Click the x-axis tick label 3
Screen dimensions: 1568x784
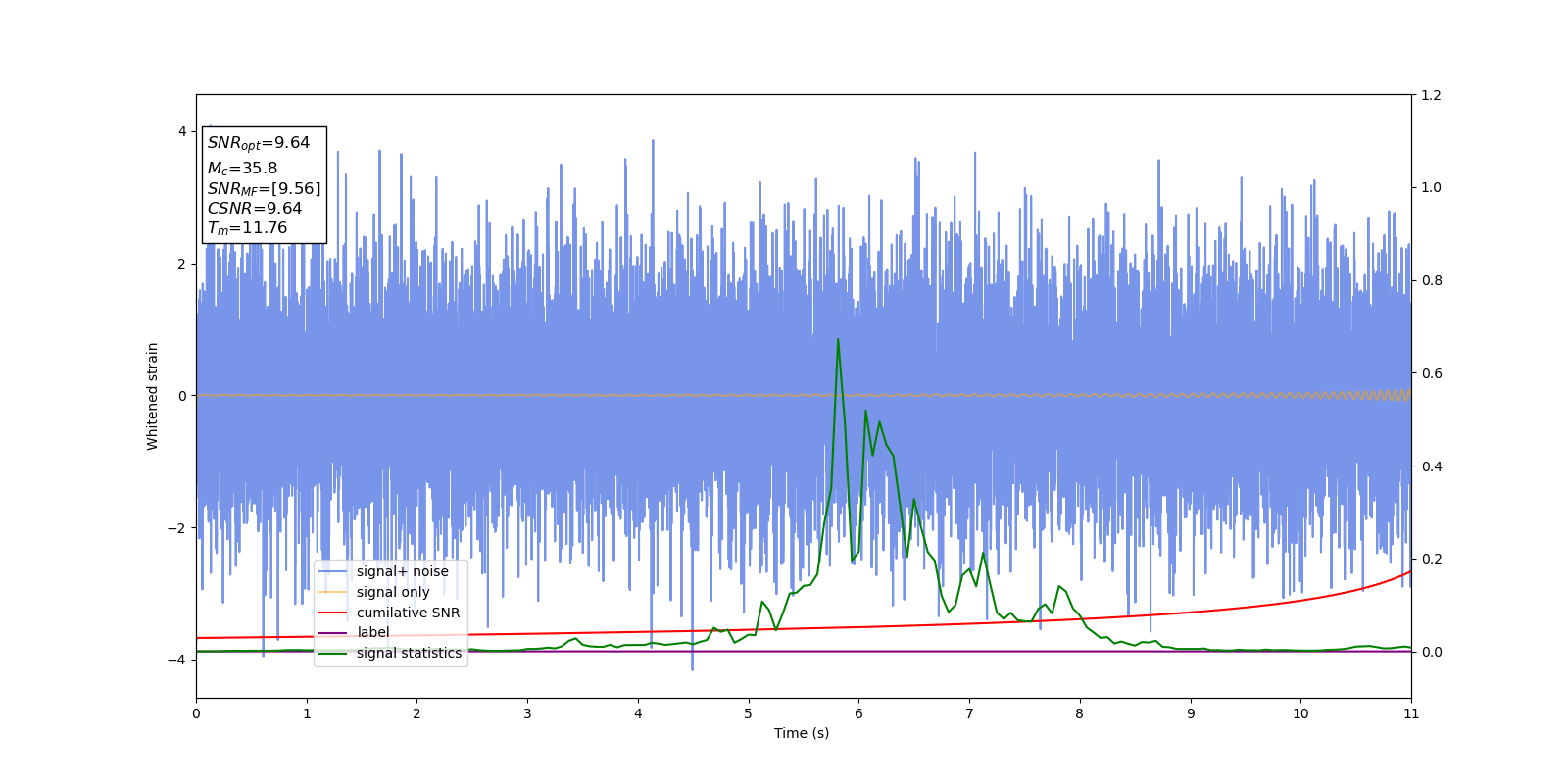[527, 713]
